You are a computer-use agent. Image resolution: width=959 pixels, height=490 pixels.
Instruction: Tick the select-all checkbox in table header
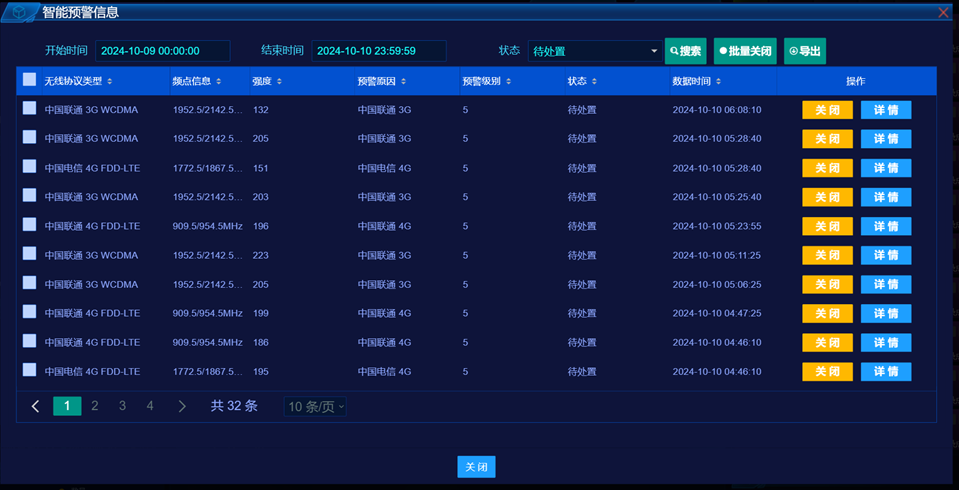point(29,80)
